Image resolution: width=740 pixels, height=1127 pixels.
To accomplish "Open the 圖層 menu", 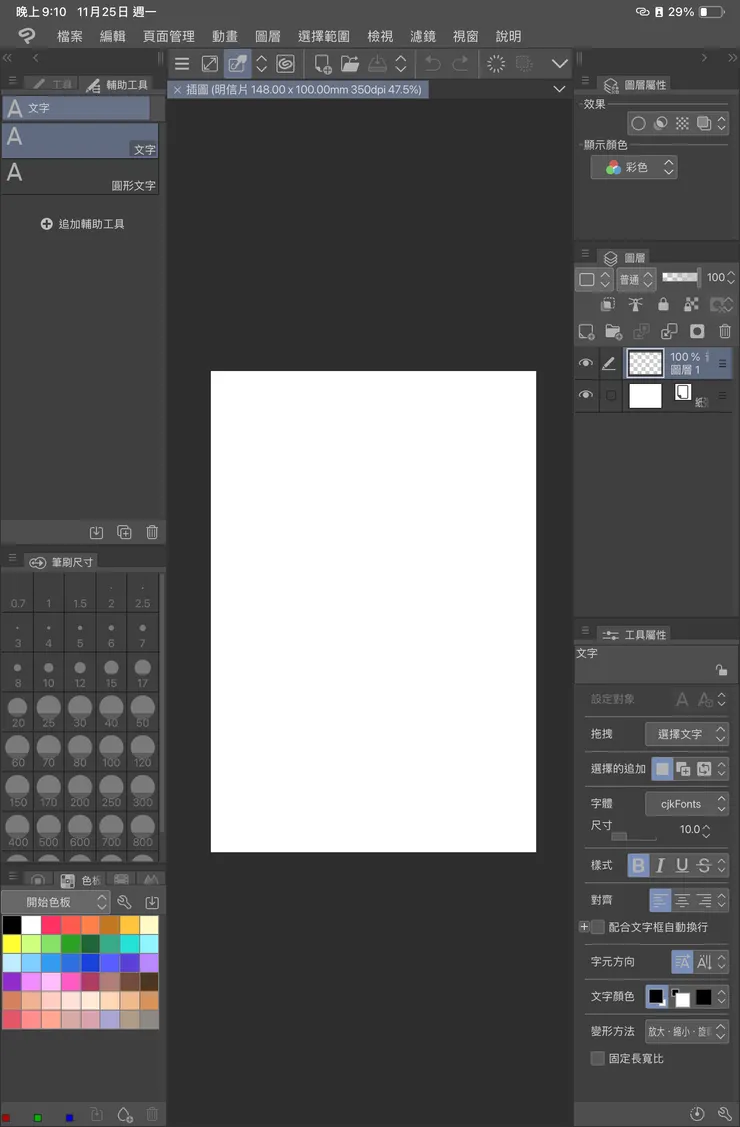I will 268,36.
